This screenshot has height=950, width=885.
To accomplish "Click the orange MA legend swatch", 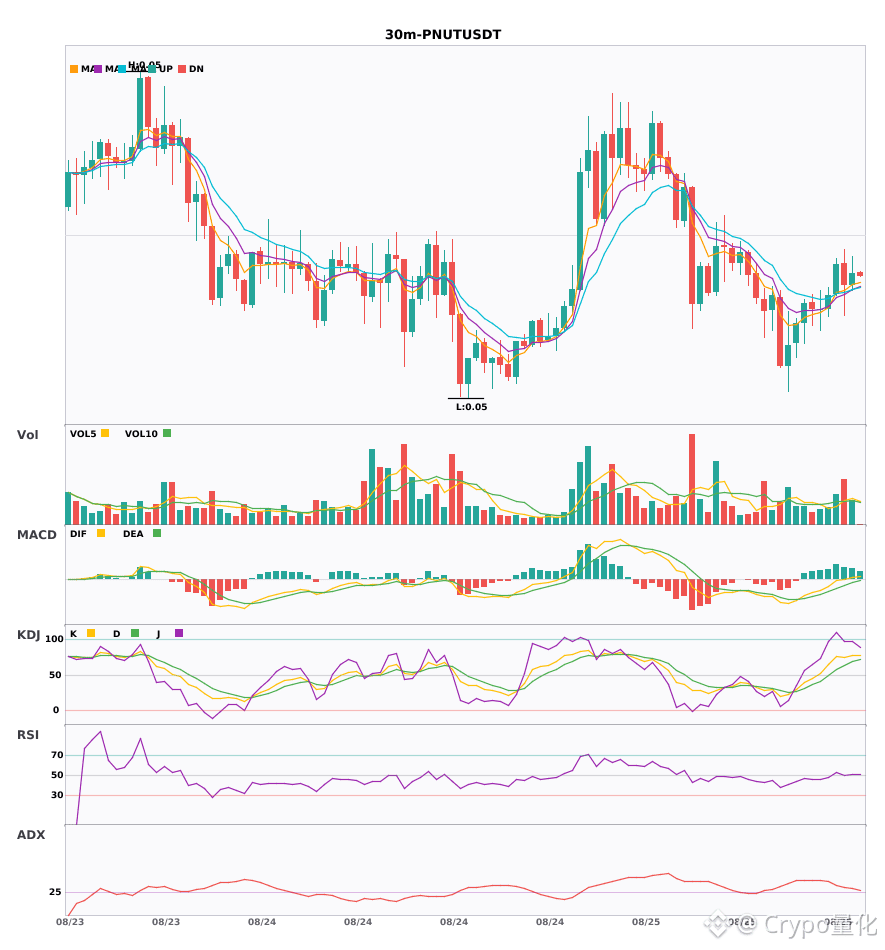I will coord(74,69).
